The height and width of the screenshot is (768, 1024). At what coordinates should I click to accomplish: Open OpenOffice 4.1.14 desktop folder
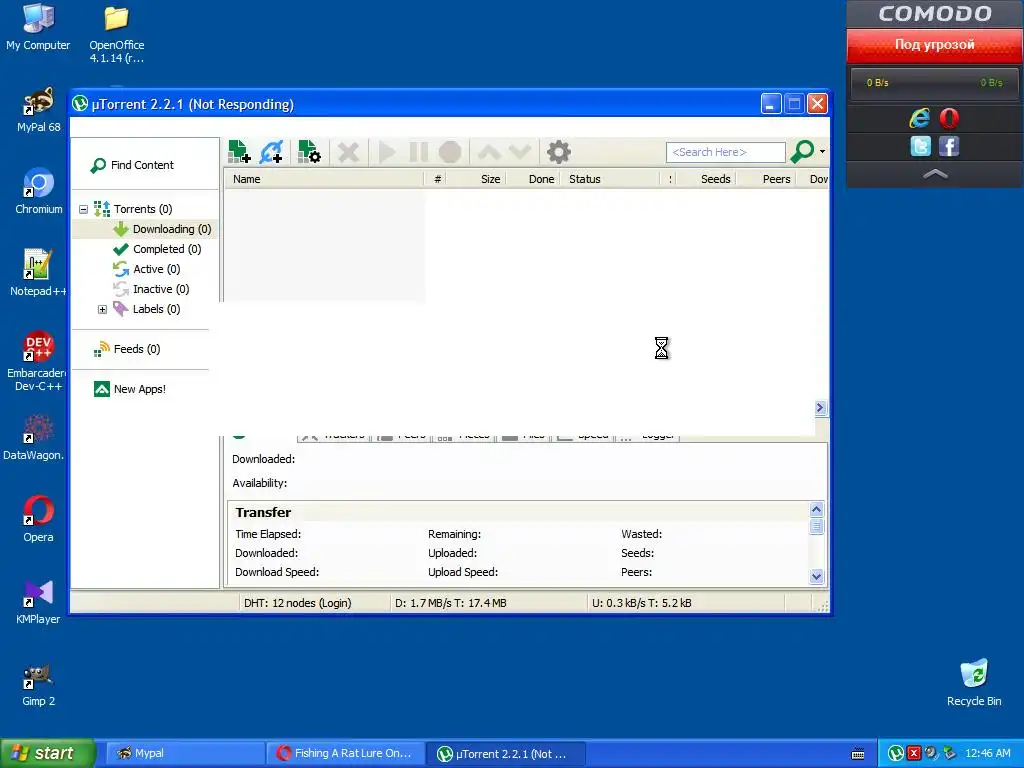116,33
